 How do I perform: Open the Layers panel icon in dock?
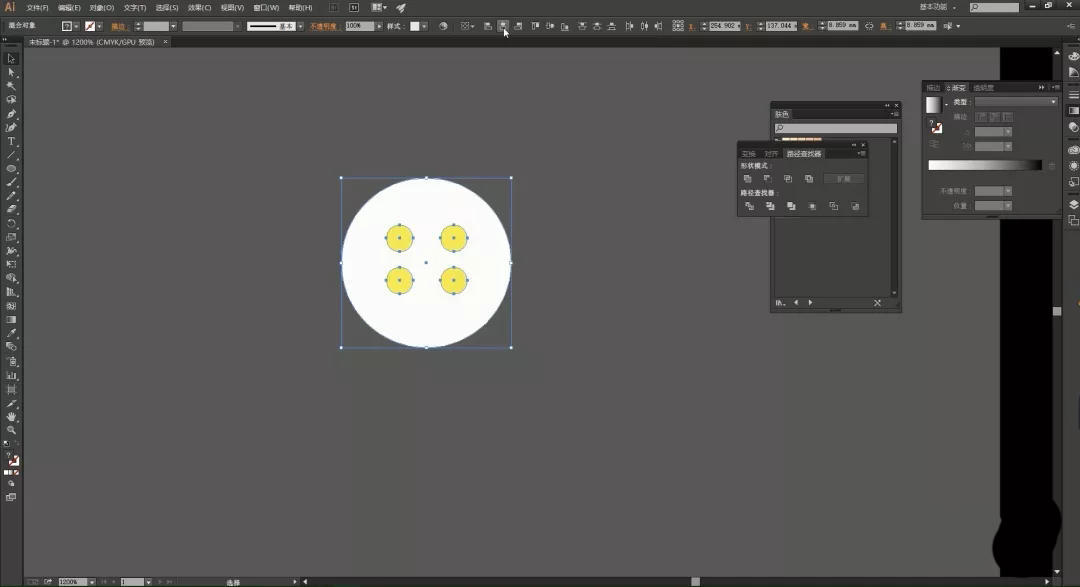tap(1073, 205)
